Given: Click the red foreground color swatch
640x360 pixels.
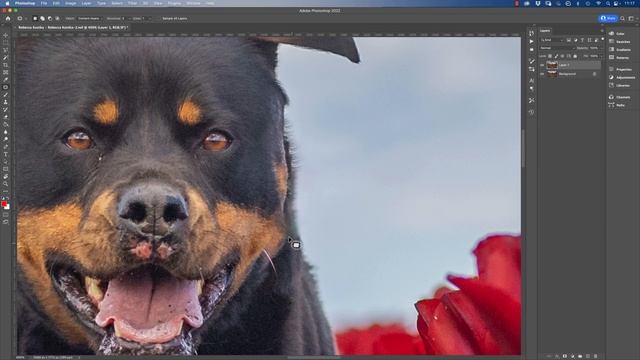Looking at the screenshot, I should click(4, 204).
